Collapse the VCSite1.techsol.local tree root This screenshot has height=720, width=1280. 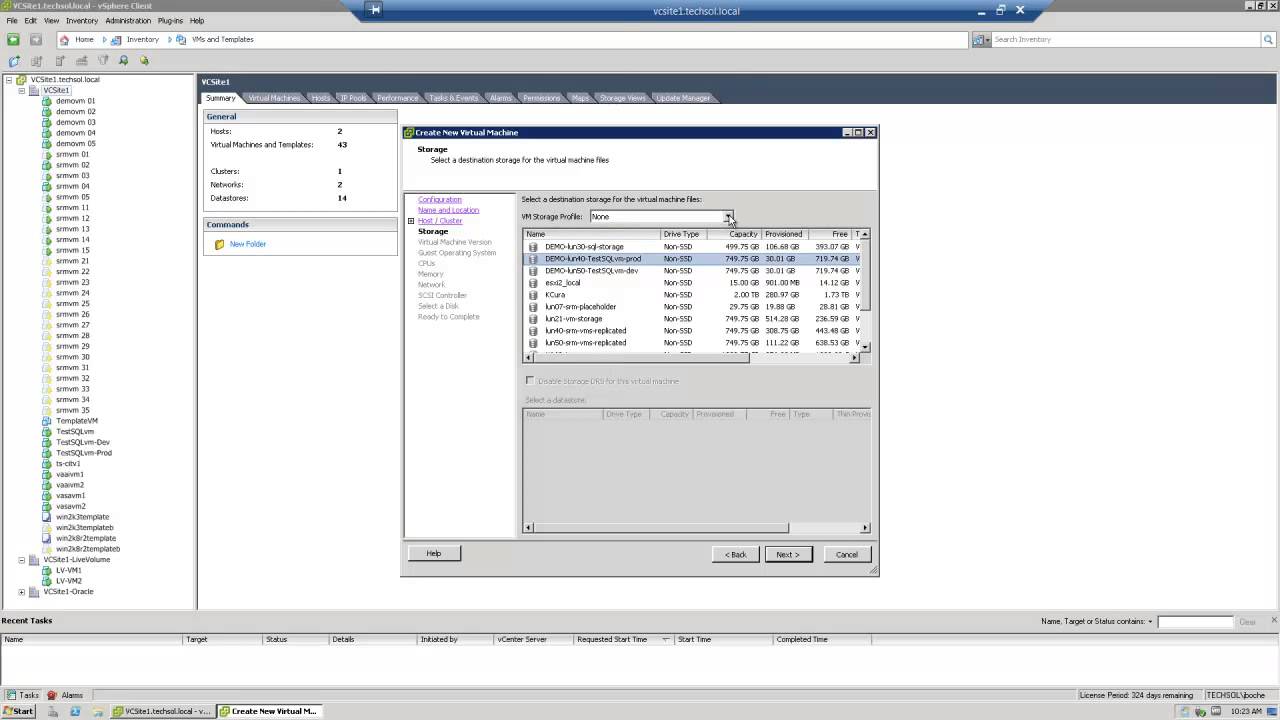click(9, 80)
